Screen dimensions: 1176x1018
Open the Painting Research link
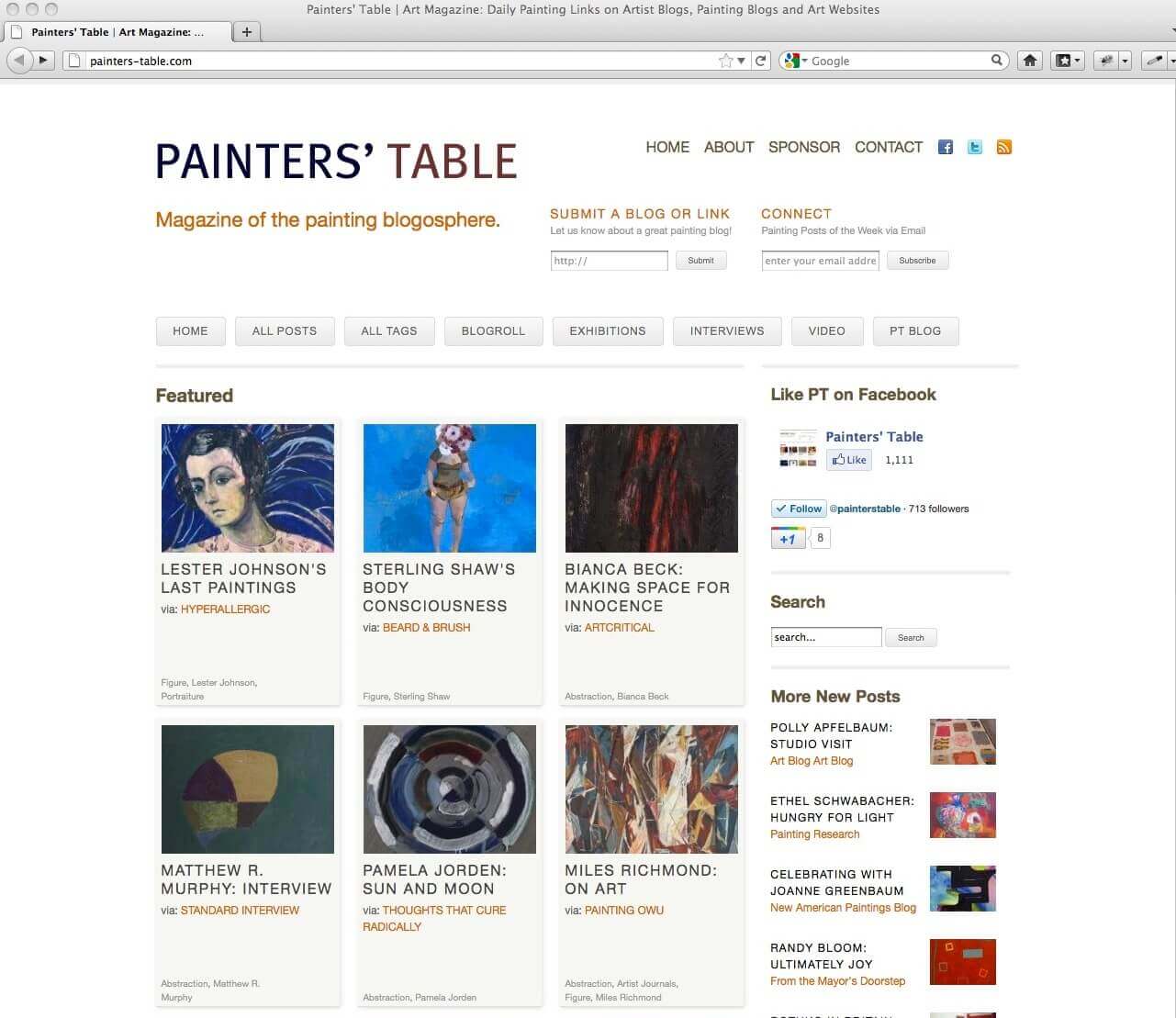point(815,834)
